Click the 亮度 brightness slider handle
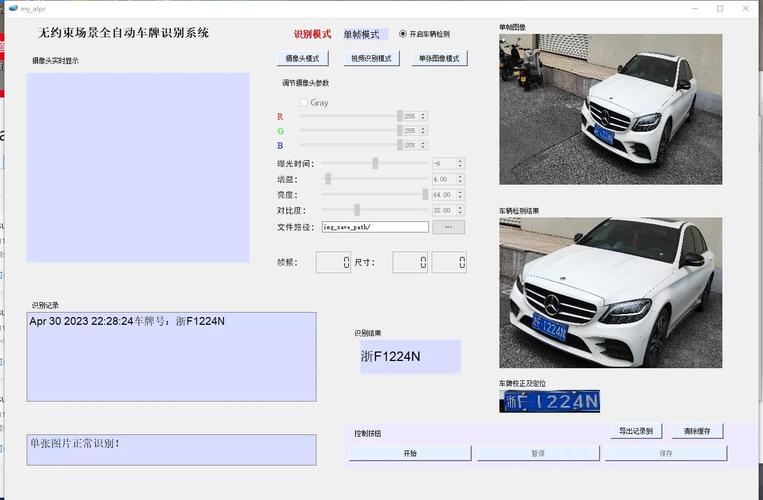763x500 pixels. tap(425, 195)
